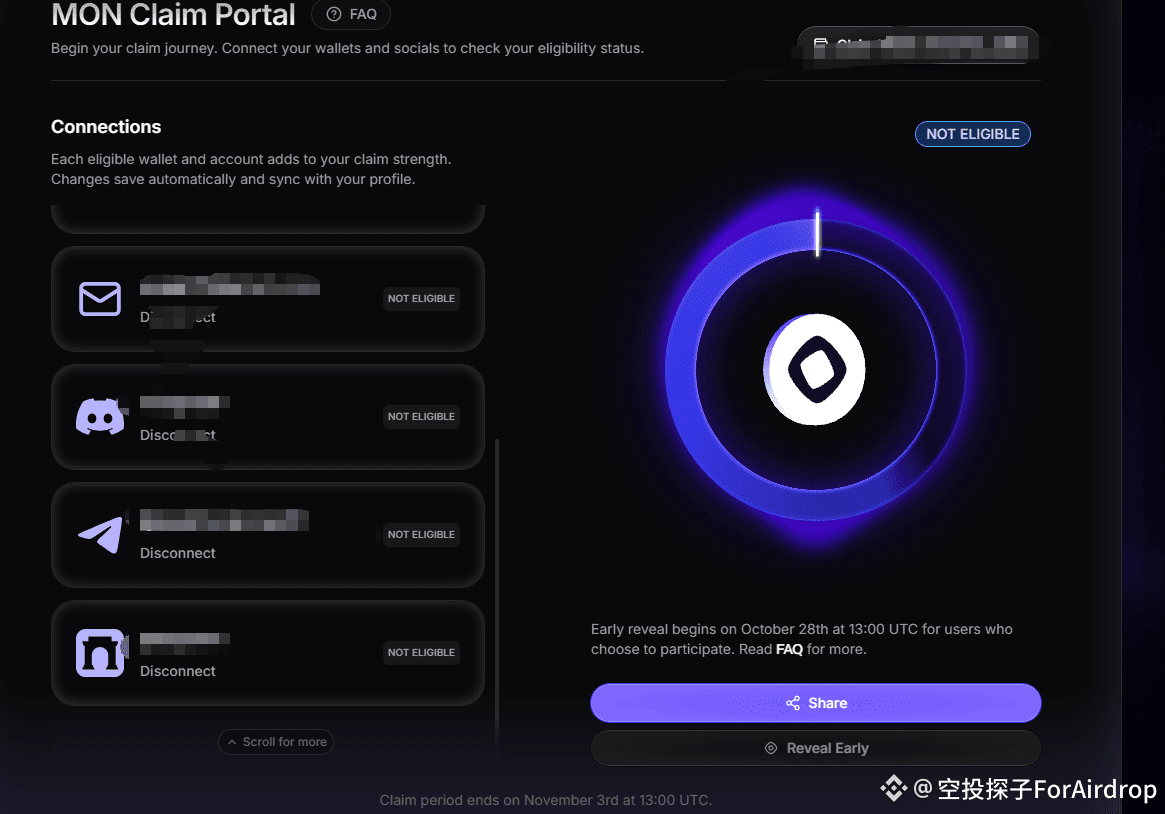The image size is (1165, 814).
Task: Click the Farcaster arch icon
Action: point(100,653)
